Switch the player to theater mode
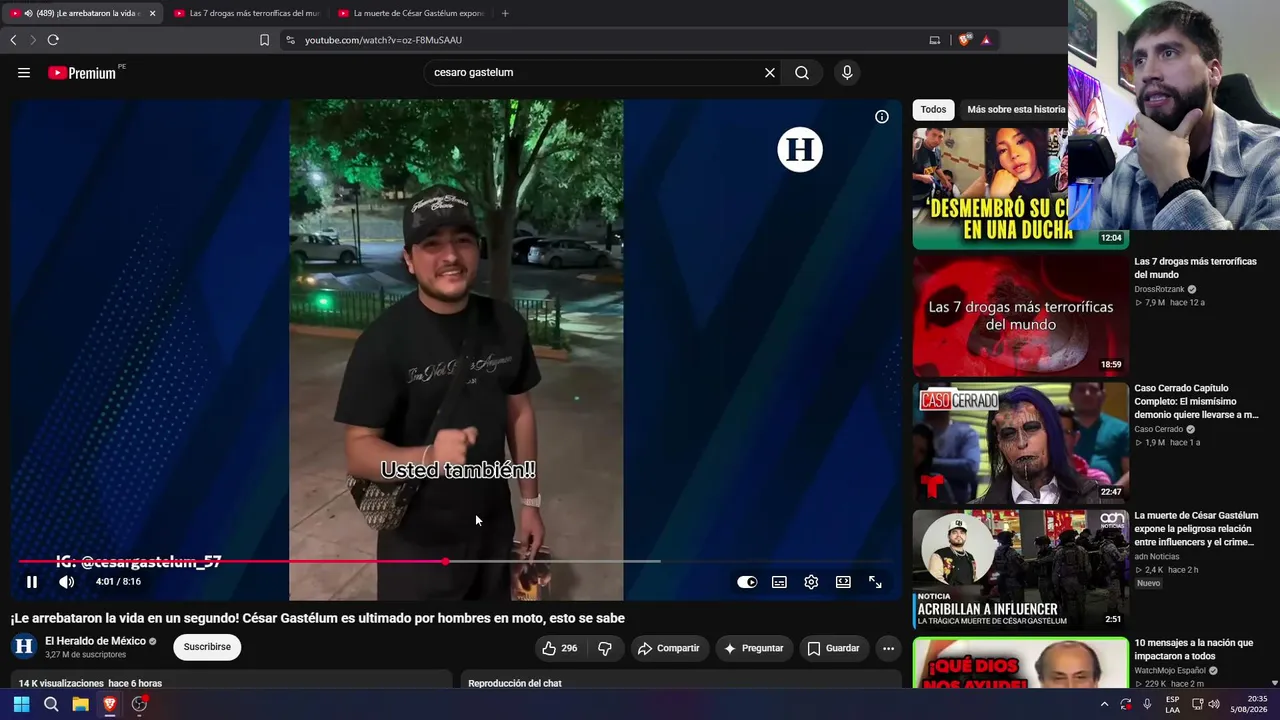The image size is (1280, 720). [843, 582]
